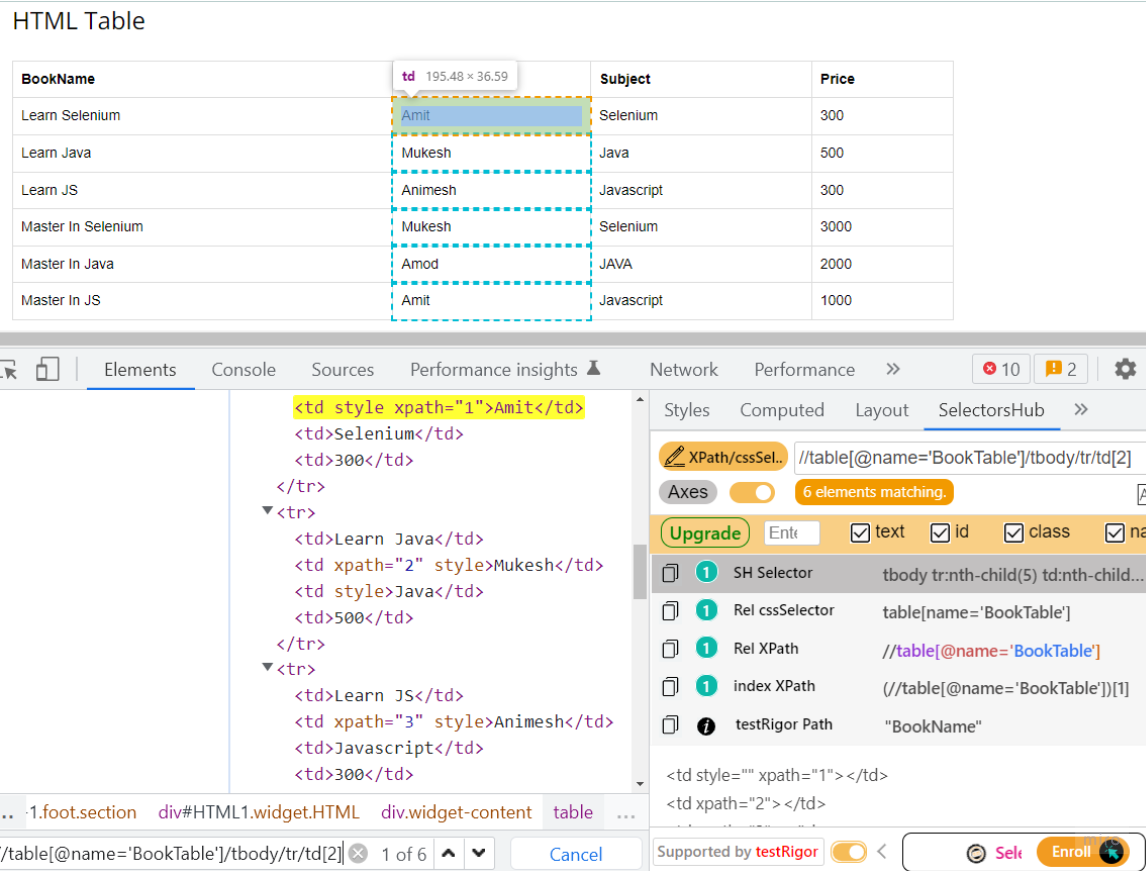Viewport: 1146px width, 871px height.
Task: Open the DevTools settings gear
Action: tap(1125, 369)
